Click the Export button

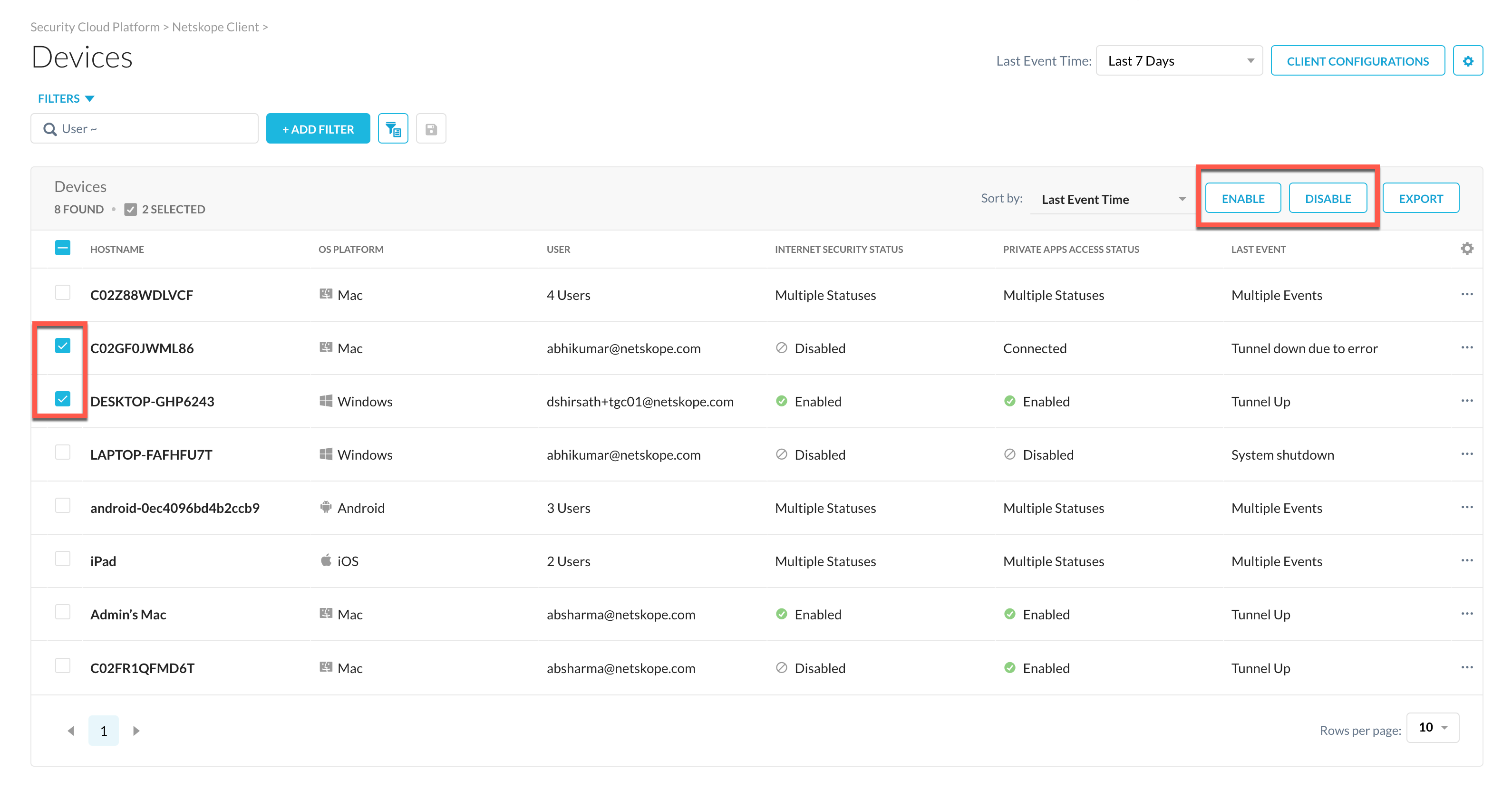click(x=1420, y=198)
